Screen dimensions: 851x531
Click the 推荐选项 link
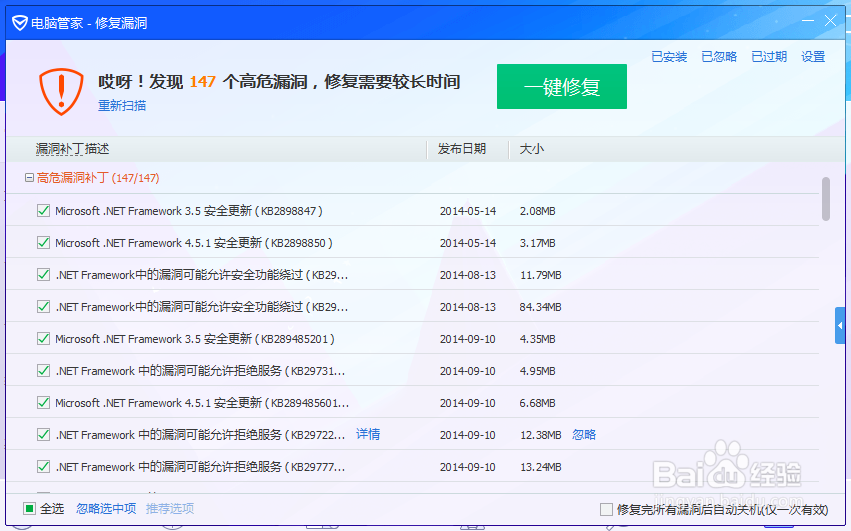(170, 508)
